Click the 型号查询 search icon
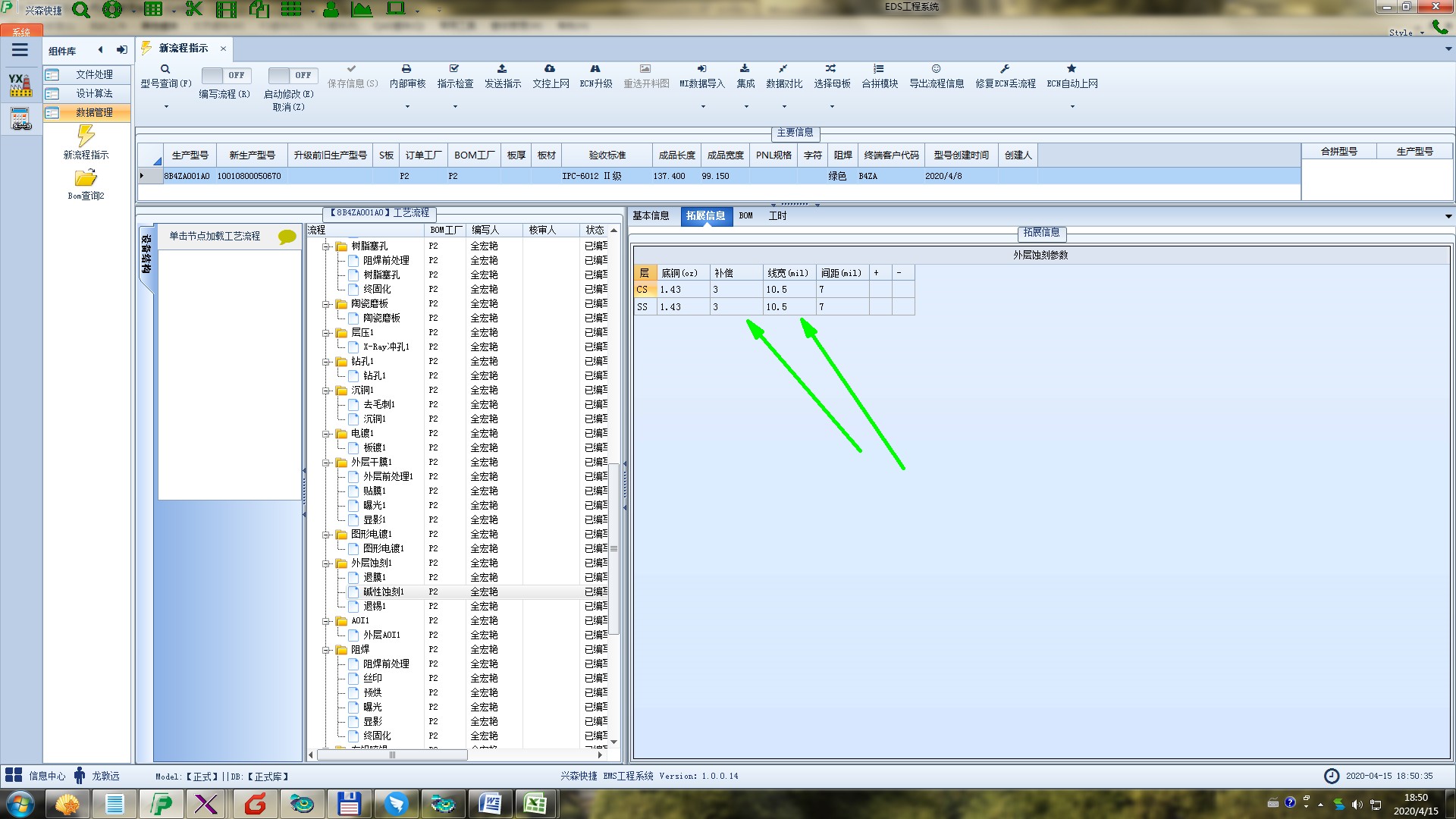 165,69
